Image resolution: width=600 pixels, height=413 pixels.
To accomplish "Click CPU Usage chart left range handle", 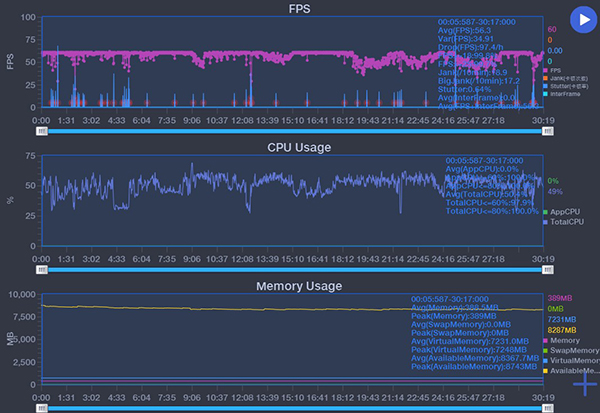I will [41, 268].
